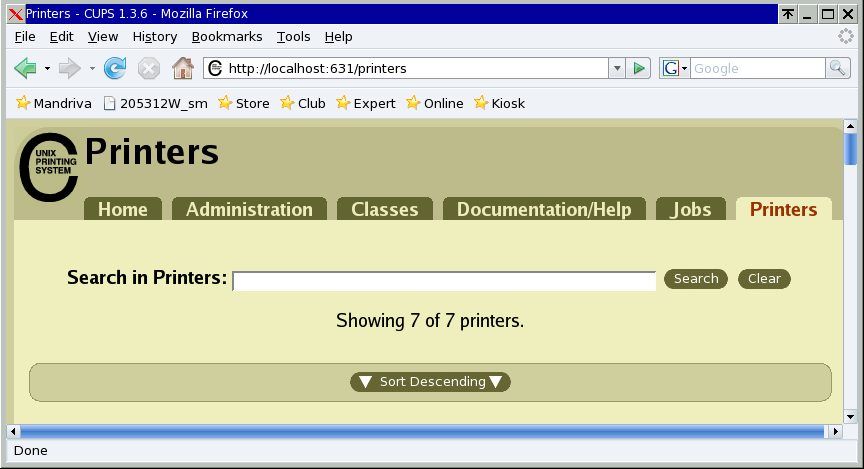864x469 pixels.
Task: Click the Search button for printers
Action: [696, 278]
